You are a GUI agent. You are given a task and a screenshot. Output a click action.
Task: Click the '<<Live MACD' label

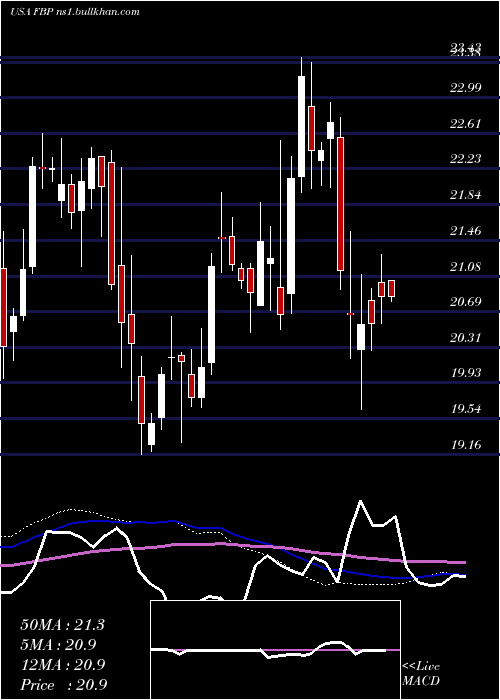(x=421, y=673)
